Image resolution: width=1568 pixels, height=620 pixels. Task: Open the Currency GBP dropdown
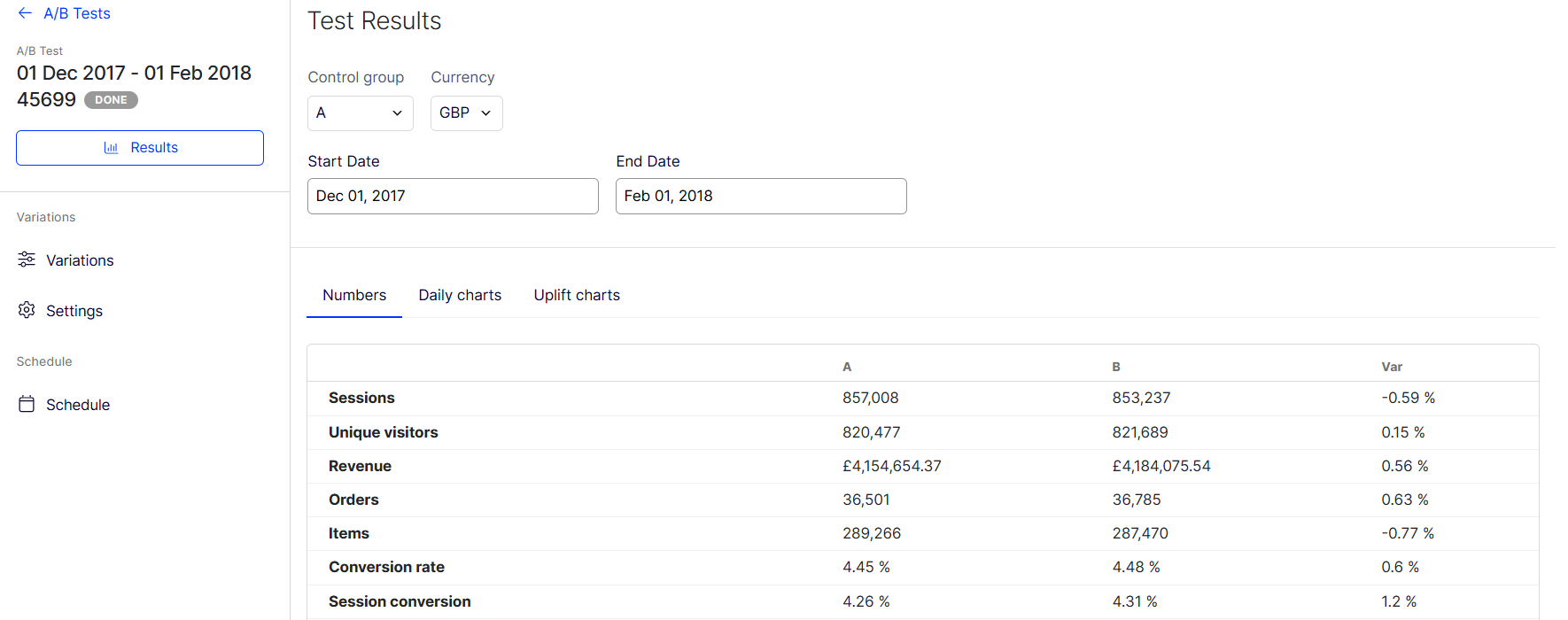tap(466, 113)
